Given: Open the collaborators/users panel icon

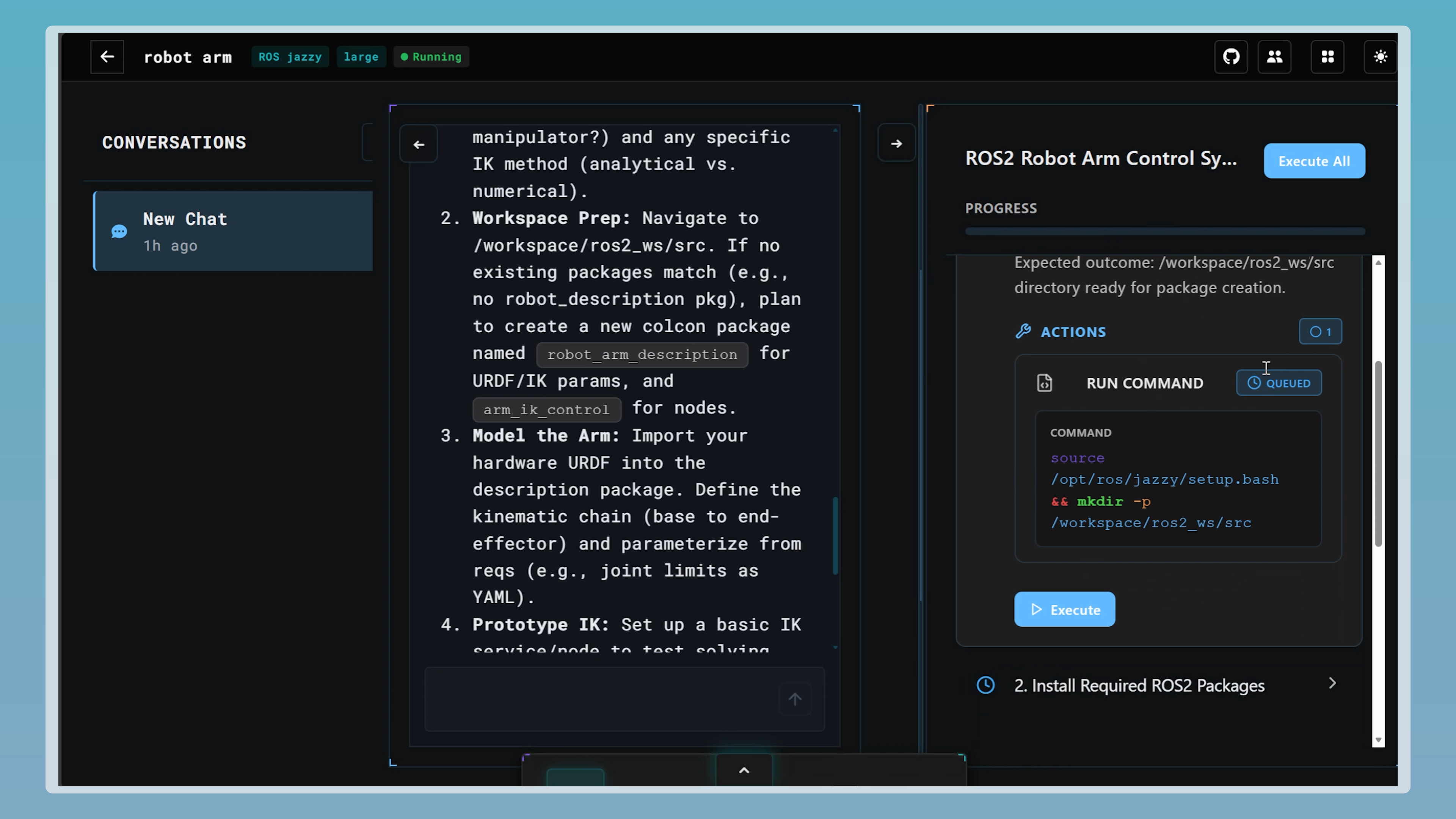Looking at the screenshot, I should click(1274, 56).
